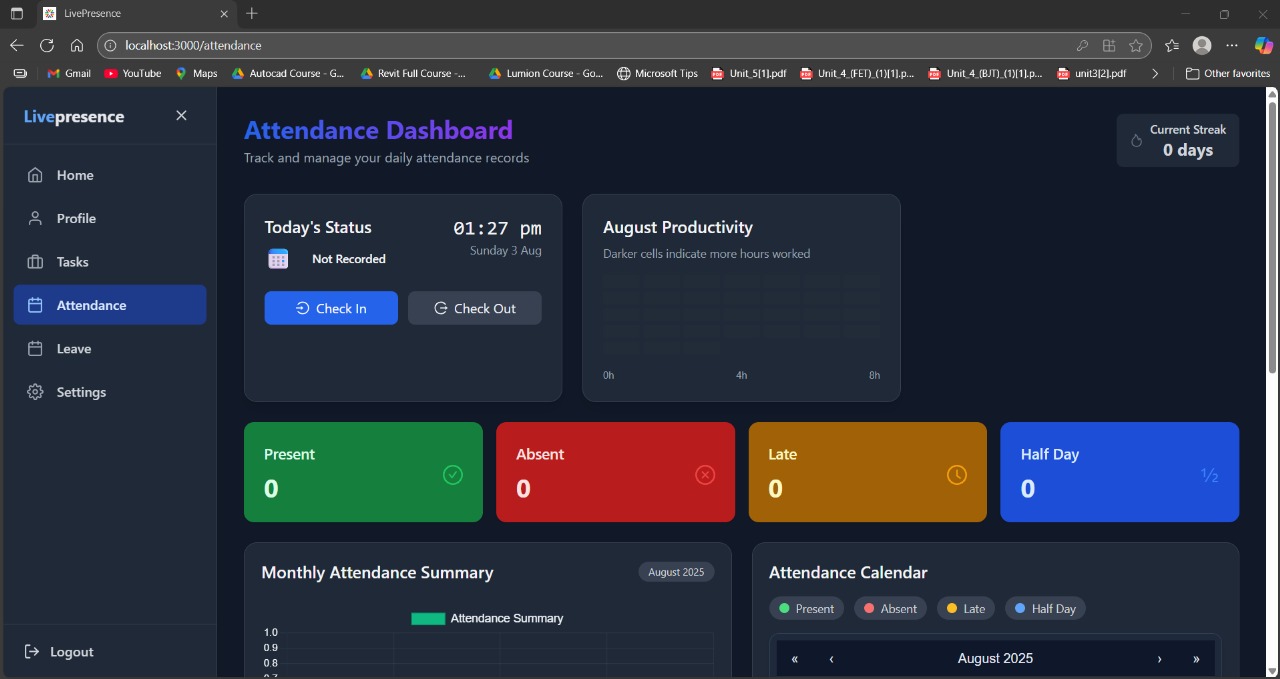
Task: Add this page to favorites star
Action: tap(1136, 46)
